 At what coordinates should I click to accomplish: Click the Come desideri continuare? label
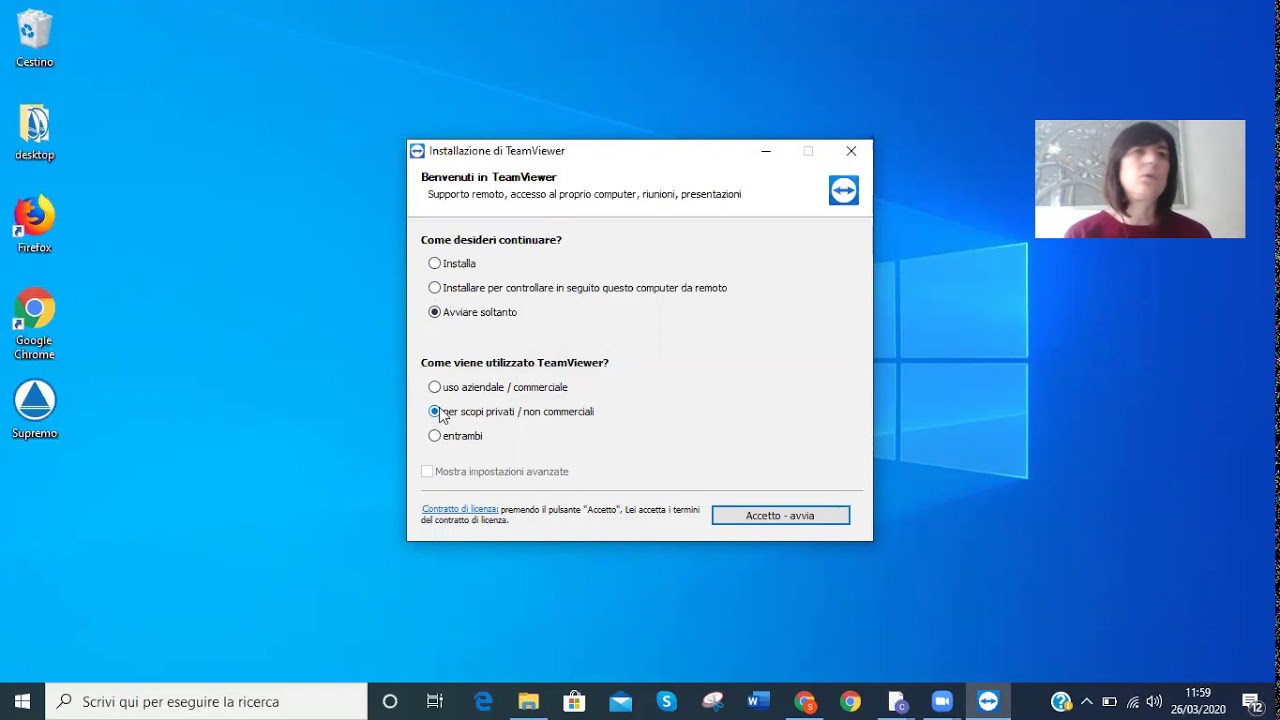(x=491, y=240)
